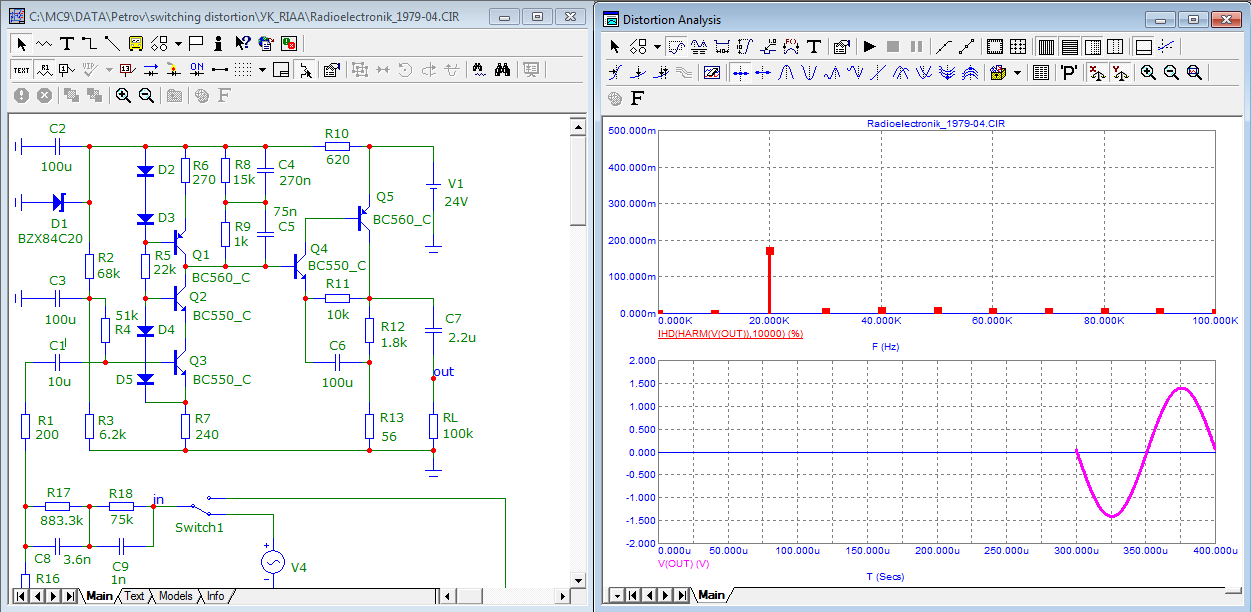Image resolution: width=1251 pixels, height=612 pixels.
Task: Click the zoom out magnifier in Distortion Analysis
Action: coord(1170,72)
